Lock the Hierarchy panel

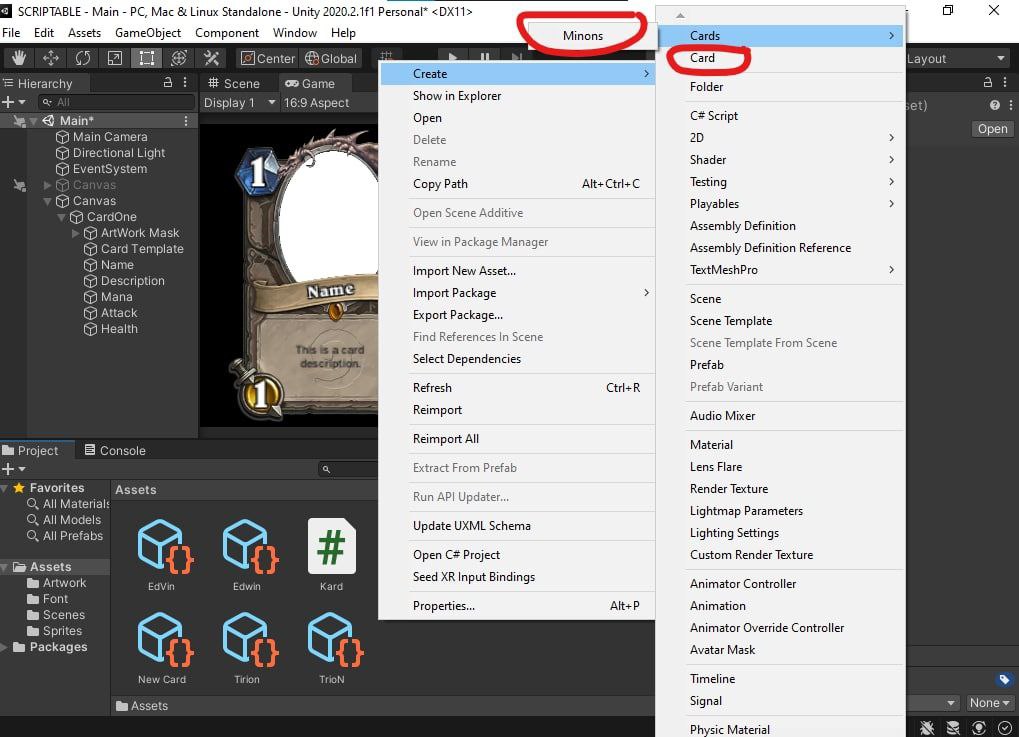pyautogui.click(x=168, y=83)
